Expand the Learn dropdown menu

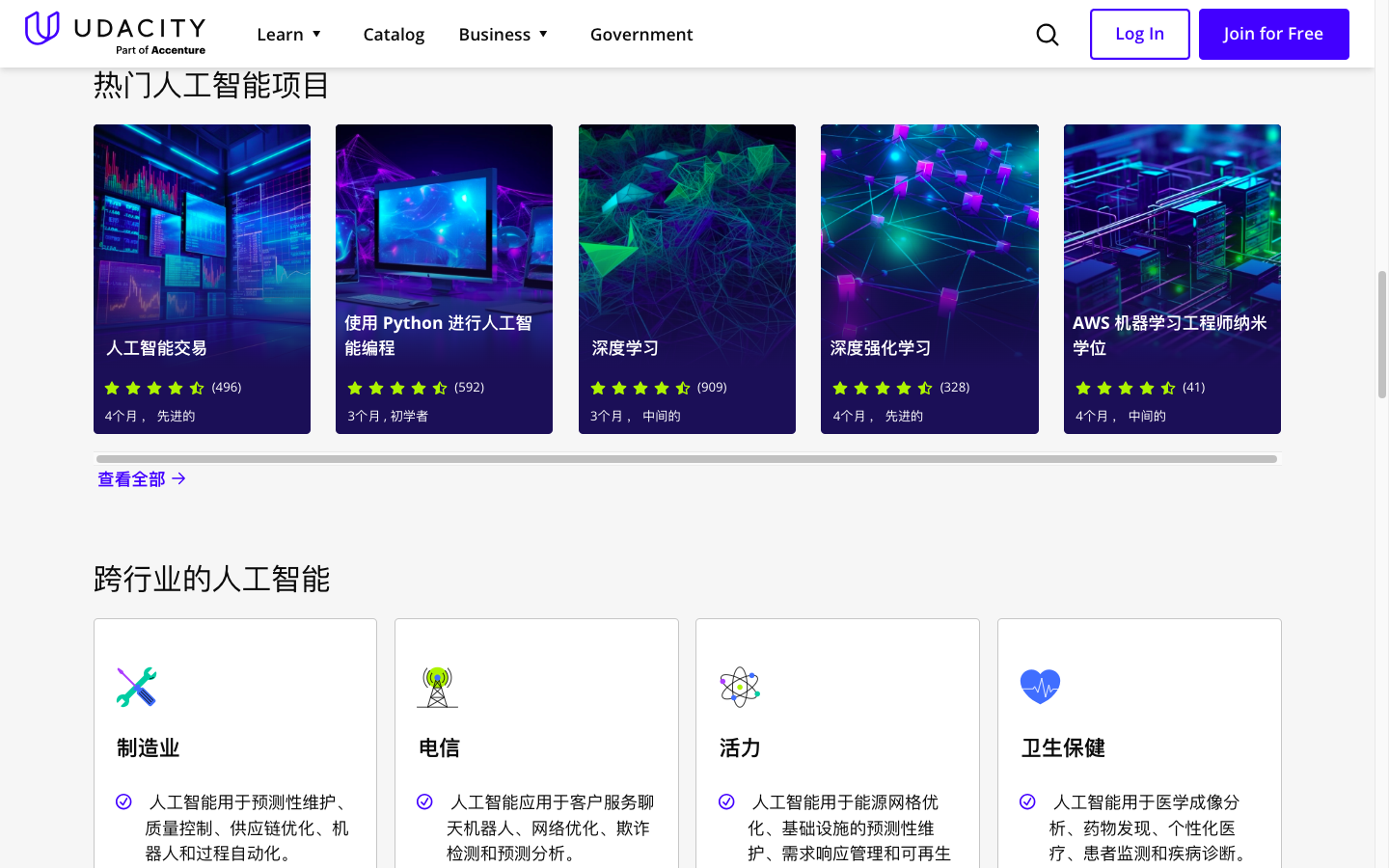pos(288,35)
